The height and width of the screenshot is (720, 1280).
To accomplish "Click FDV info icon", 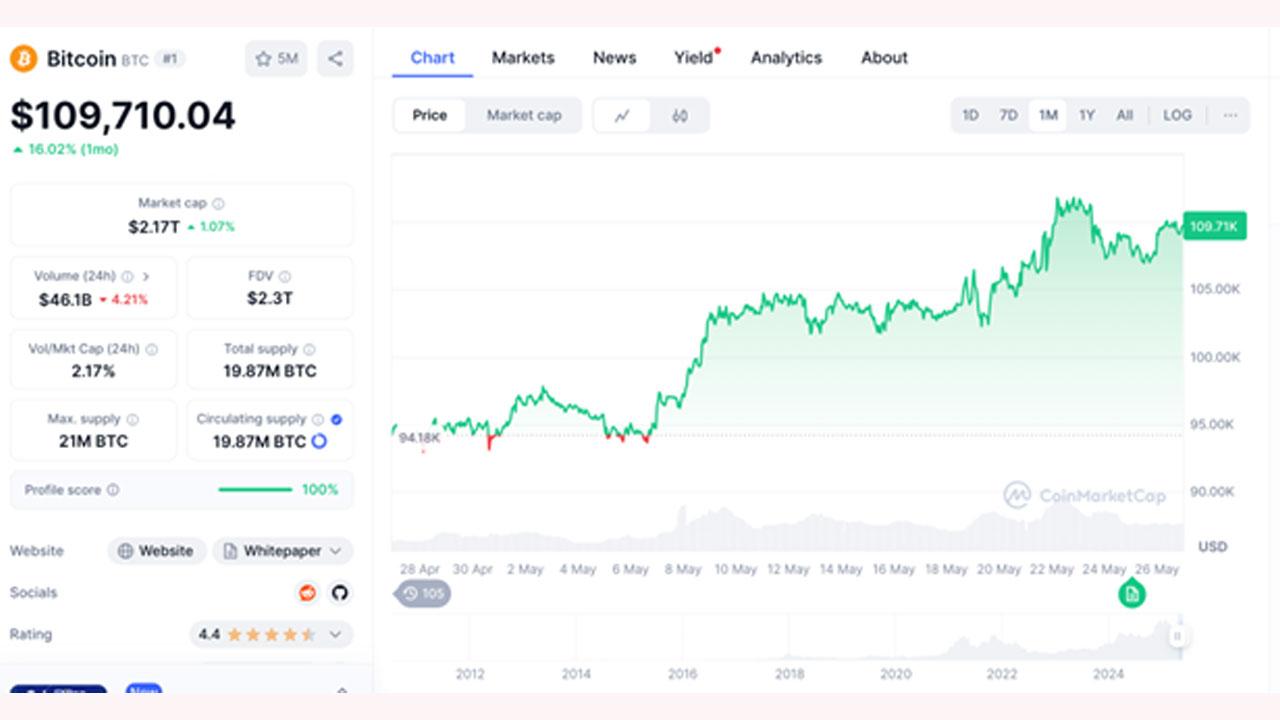I will (x=285, y=276).
